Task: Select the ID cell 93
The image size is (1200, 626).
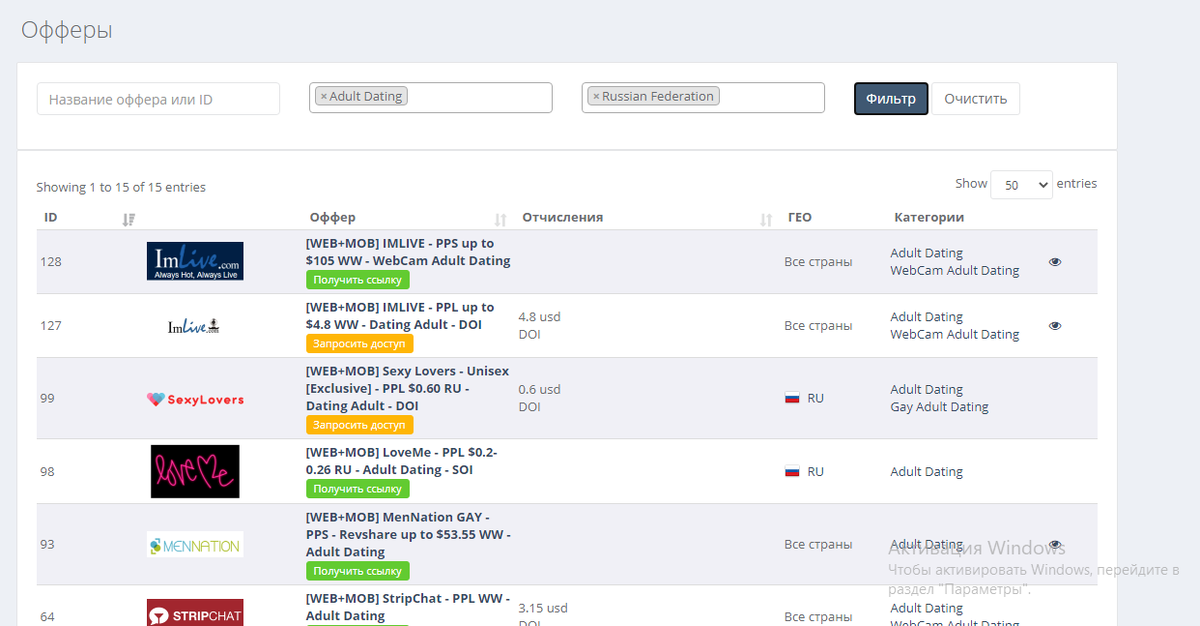Action: (x=47, y=544)
